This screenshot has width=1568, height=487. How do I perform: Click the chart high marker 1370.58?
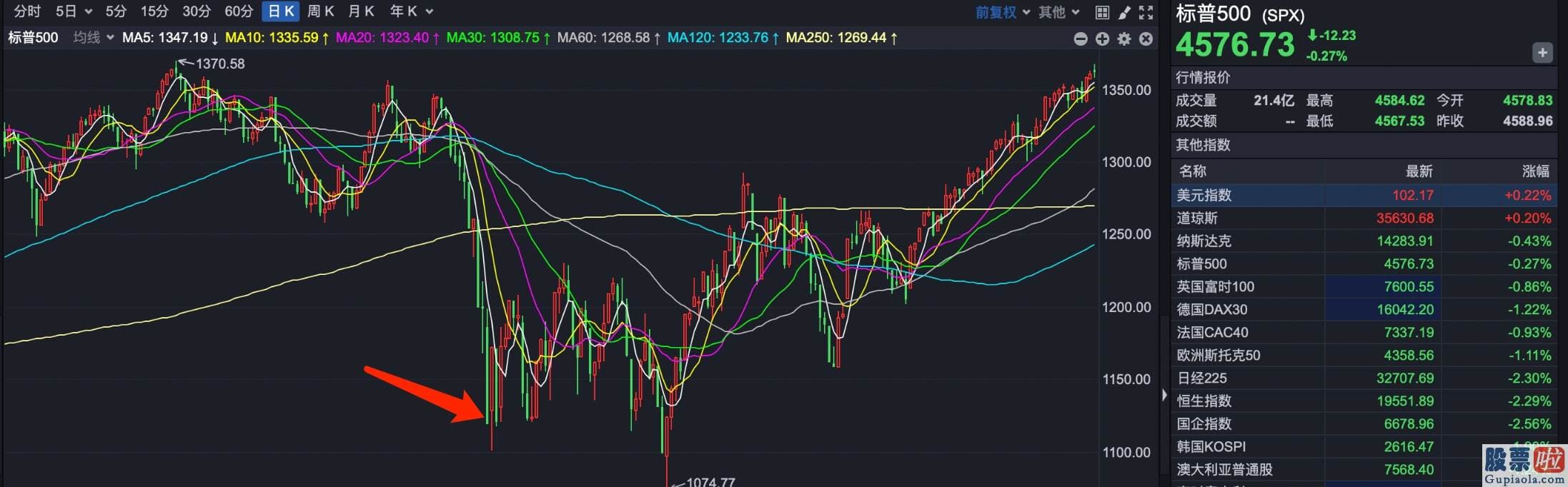point(220,64)
